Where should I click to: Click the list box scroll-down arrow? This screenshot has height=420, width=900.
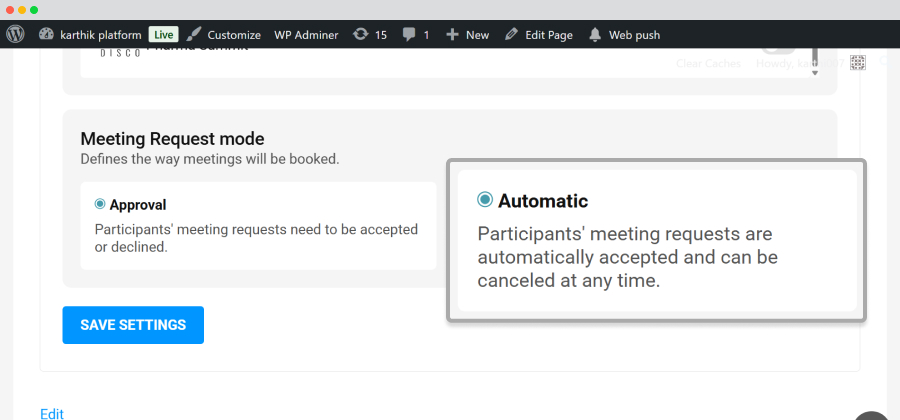point(814,73)
